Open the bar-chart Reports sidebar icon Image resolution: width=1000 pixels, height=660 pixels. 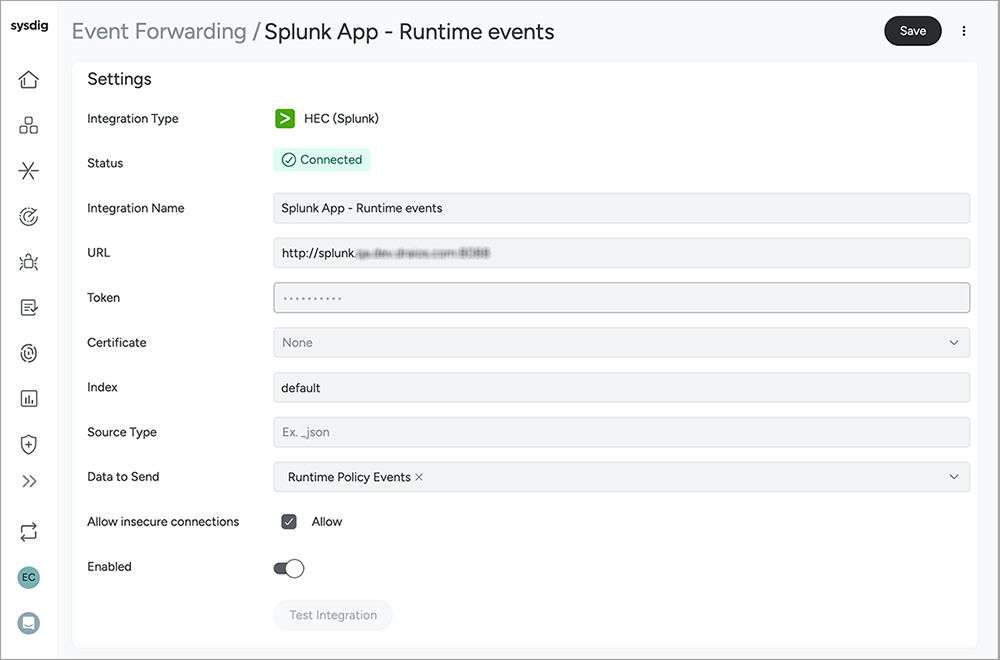29,399
